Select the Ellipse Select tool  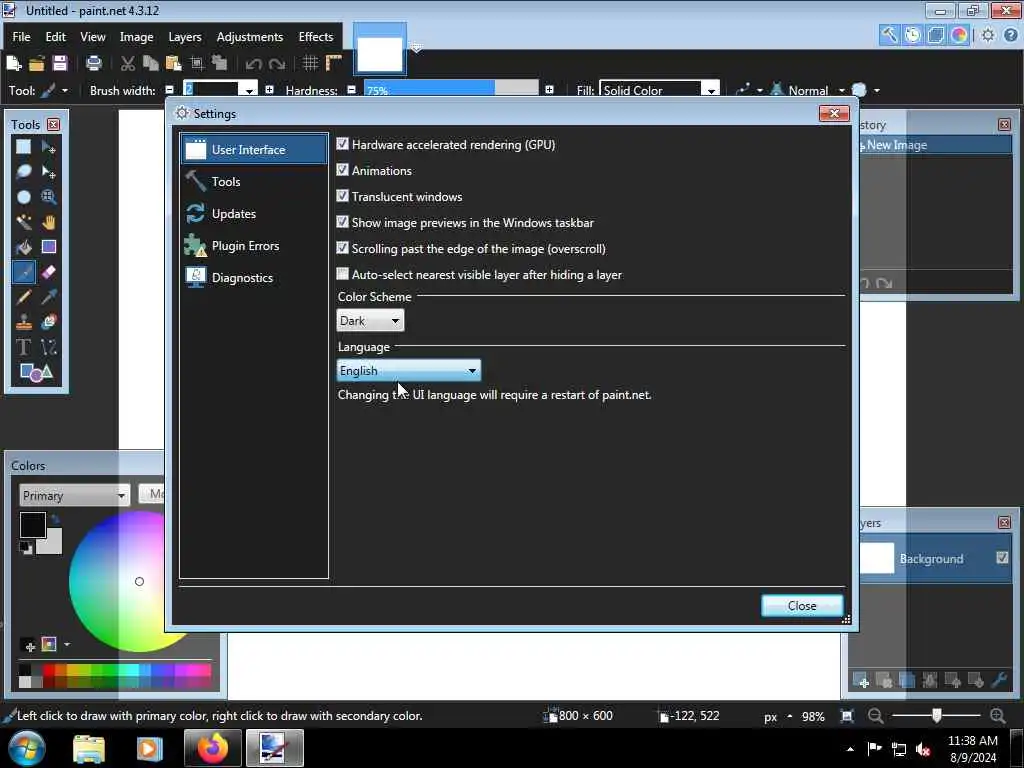(x=24, y=197)
